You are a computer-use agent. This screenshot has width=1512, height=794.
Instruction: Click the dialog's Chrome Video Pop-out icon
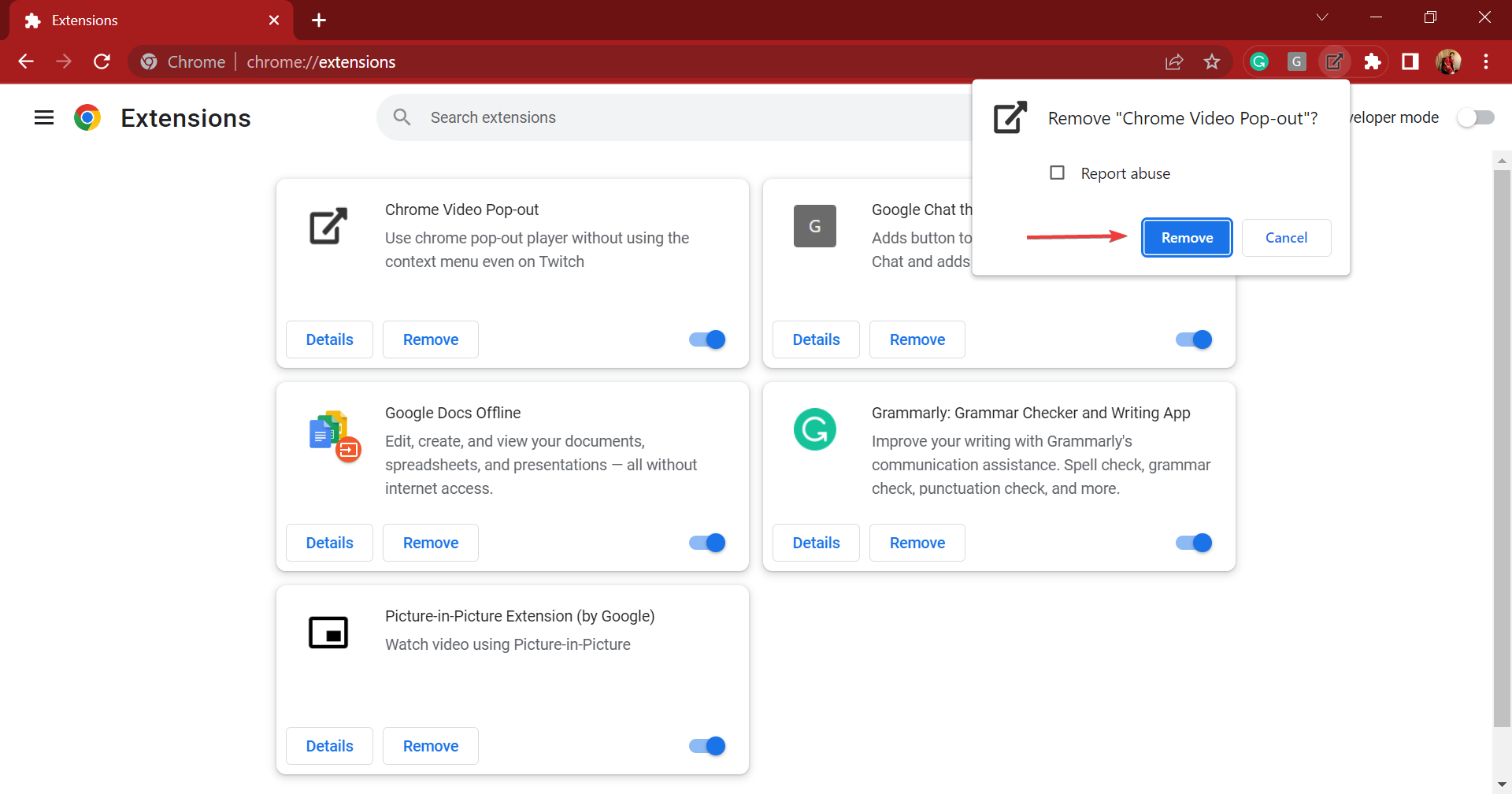coord(1010,117)
